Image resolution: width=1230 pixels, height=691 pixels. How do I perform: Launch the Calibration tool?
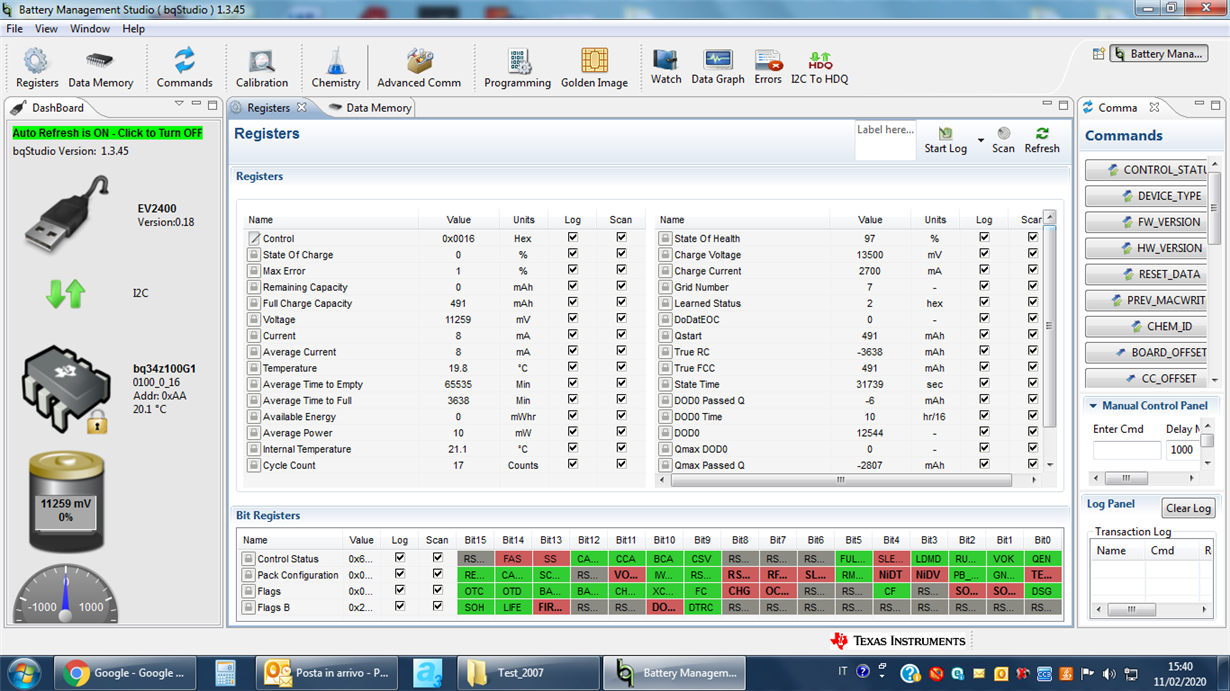(262, 68)
